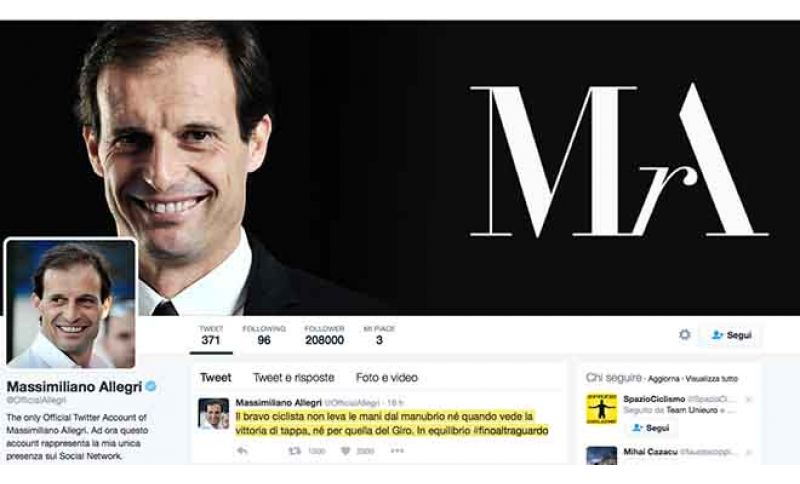Dismiss the SpazioCiclismo suggestion with the X
Image resolution: width=800 pixels, height=484 pixels.
(748, 399)
